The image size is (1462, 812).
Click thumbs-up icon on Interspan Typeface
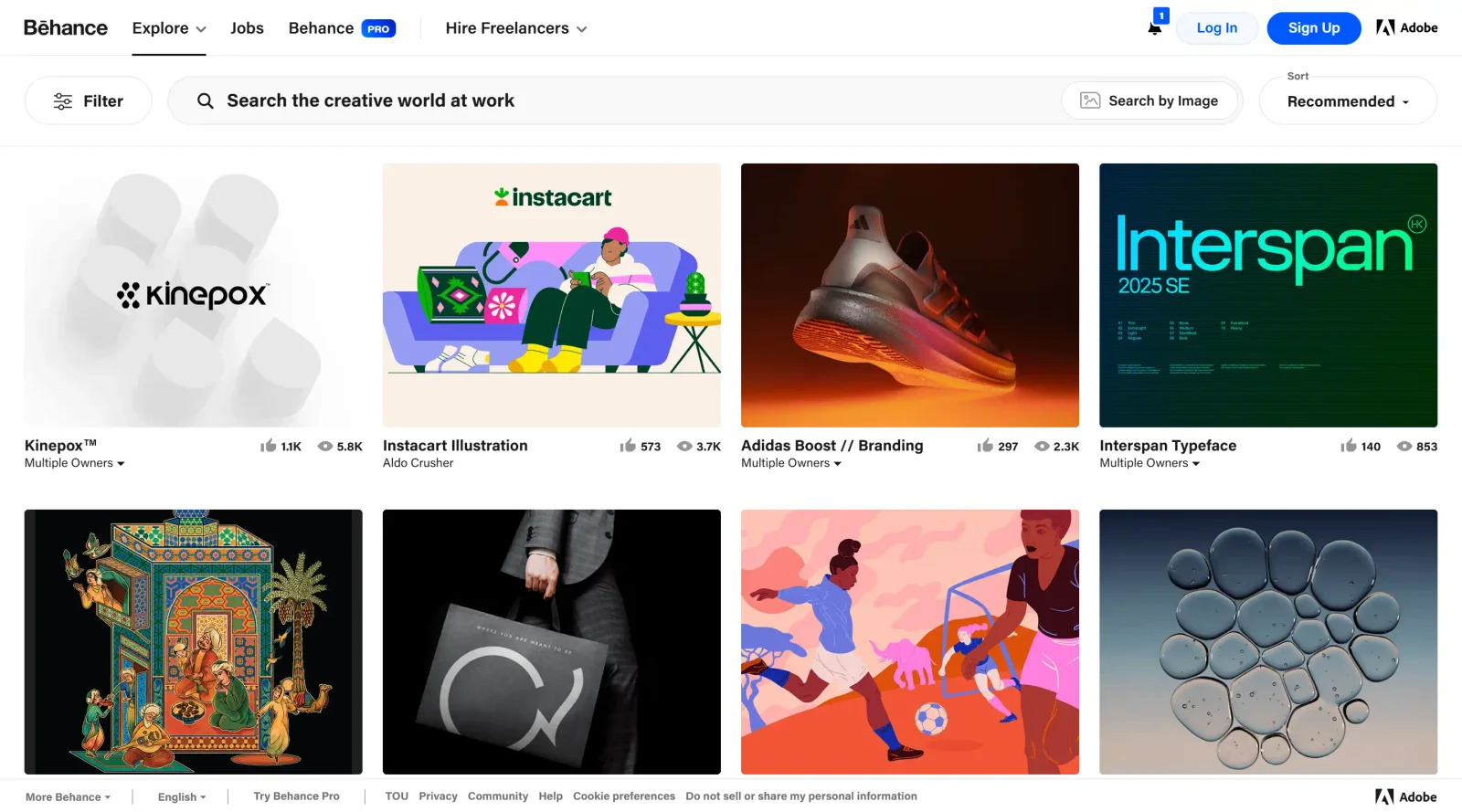[1349, 446]
